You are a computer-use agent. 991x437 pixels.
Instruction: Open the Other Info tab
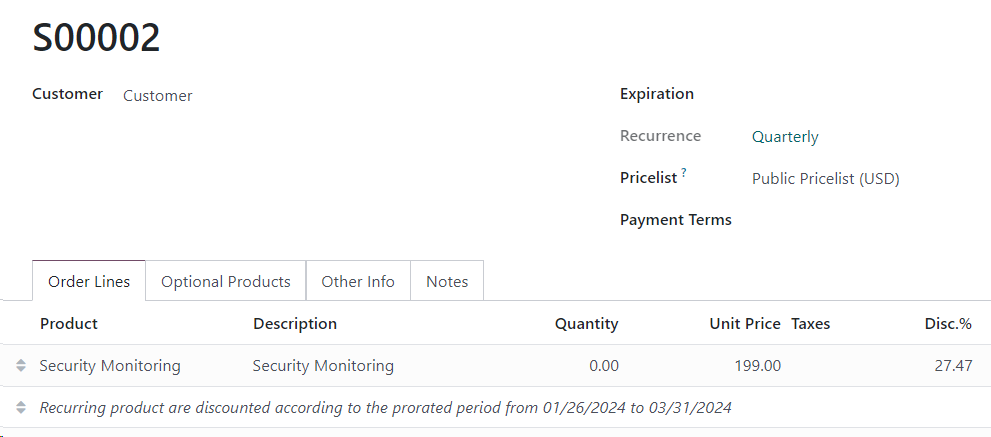358,281
